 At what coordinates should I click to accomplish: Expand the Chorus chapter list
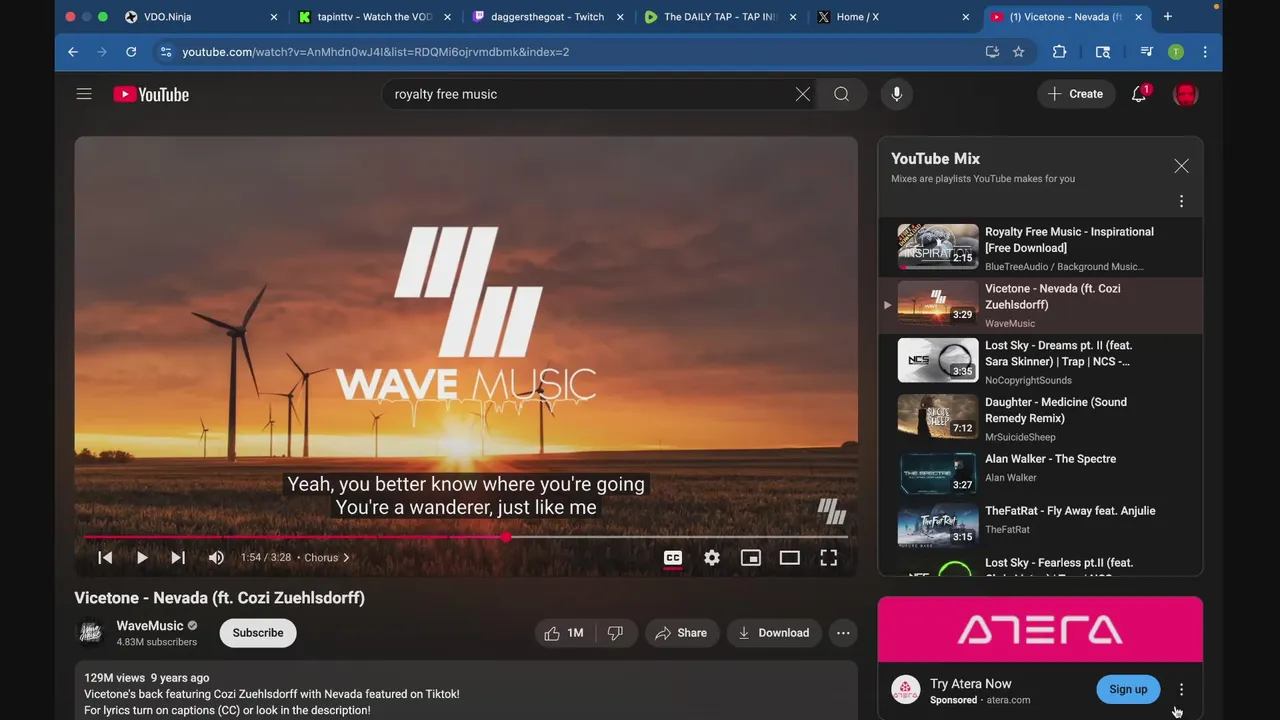coord(327,558)
